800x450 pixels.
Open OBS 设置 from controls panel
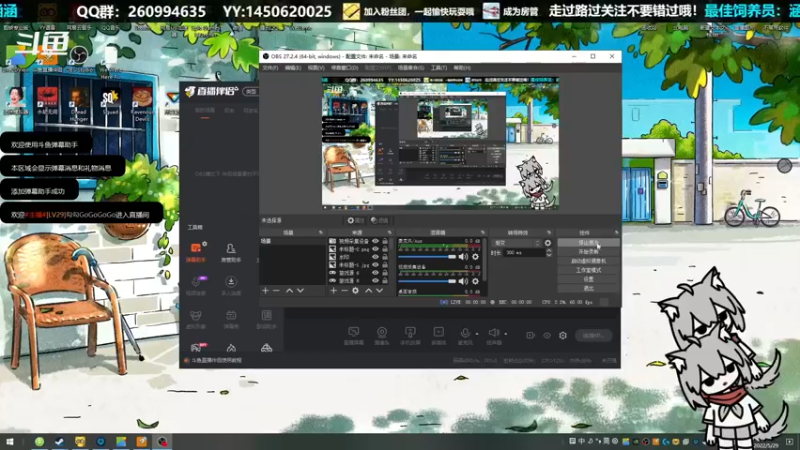(x=588, y=280)
